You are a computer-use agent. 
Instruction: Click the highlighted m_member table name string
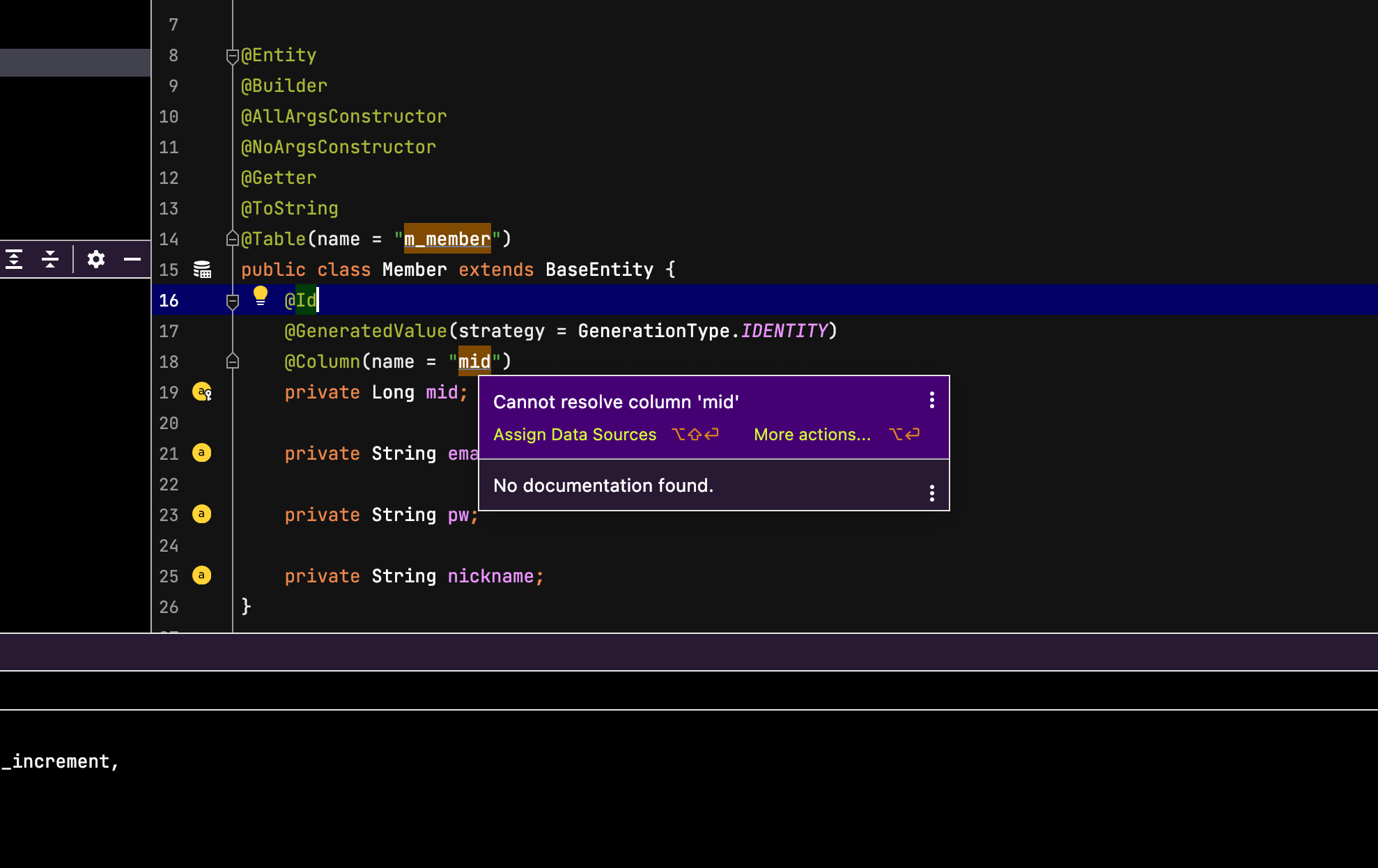(447, 239)
